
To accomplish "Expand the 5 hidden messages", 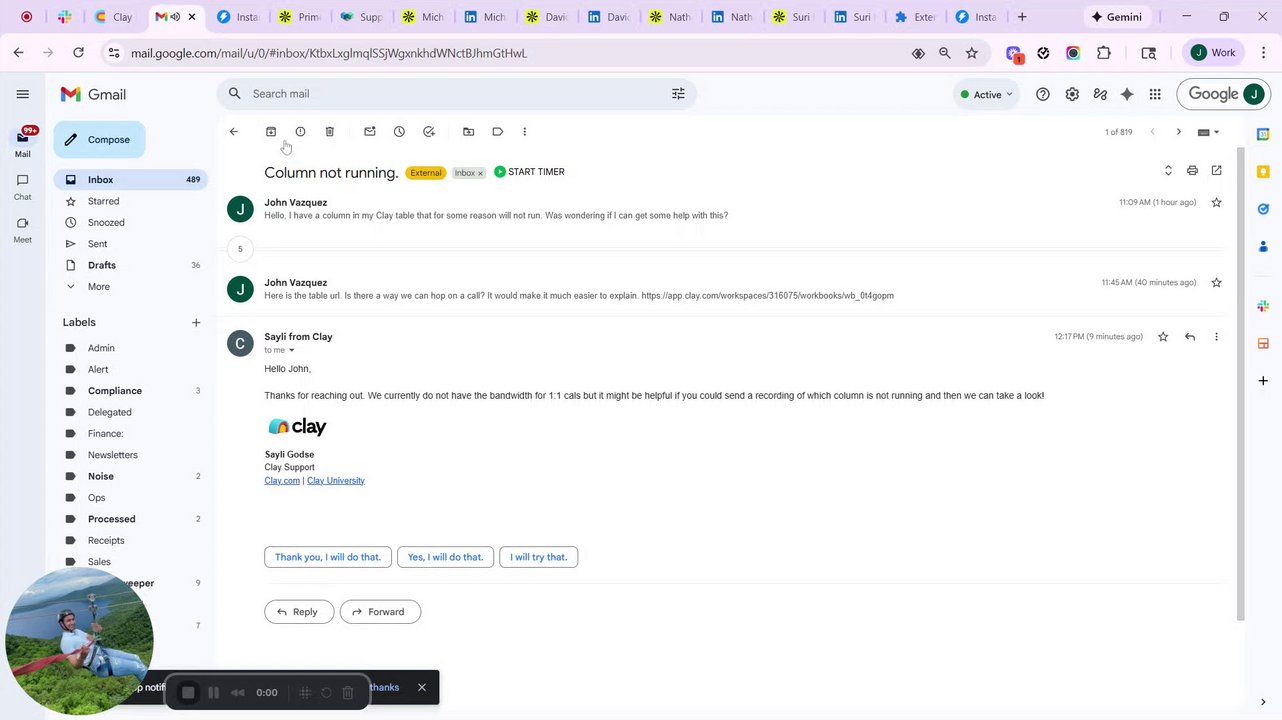I will click(x=240, y=249).
